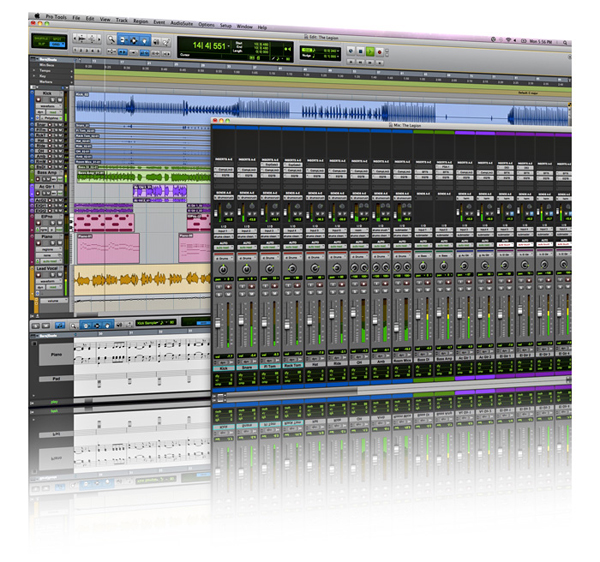Image resolution: width=600 pixels, height=562 pixels.
Task: Select the Scrubber speaker tool
Action: [156, 41]
